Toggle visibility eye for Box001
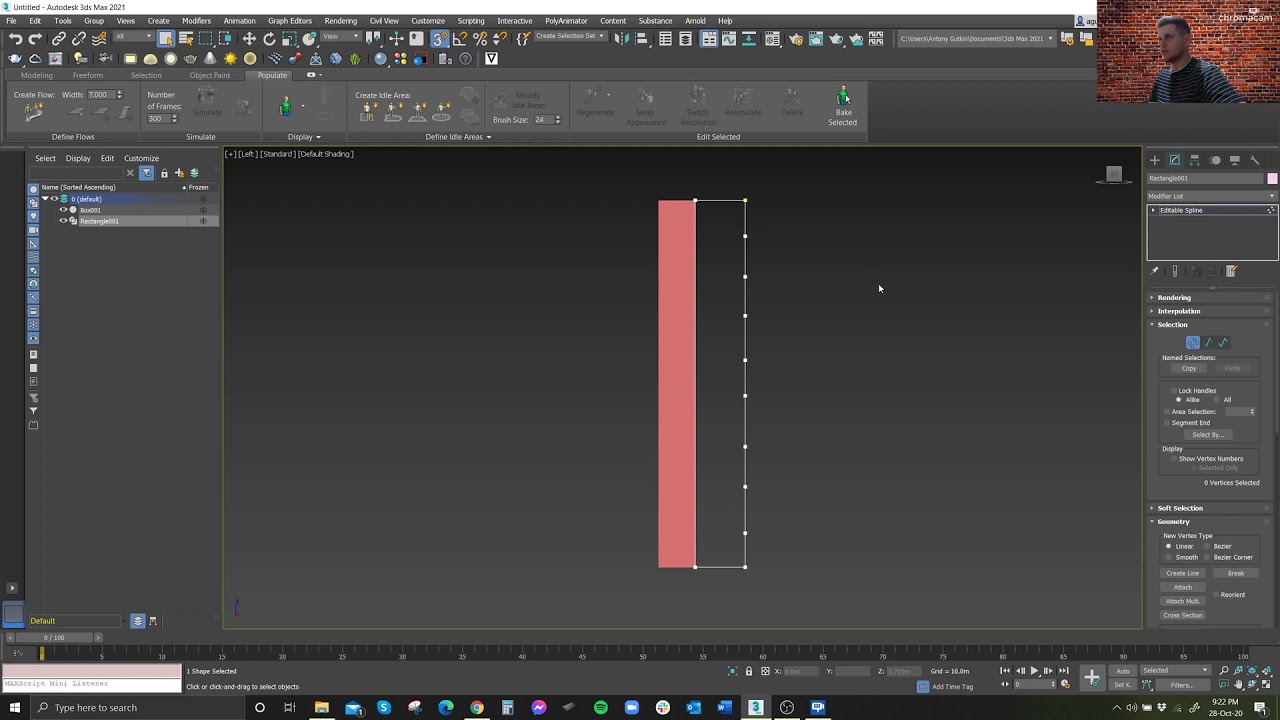The image size is (1280, 720). pyautogui.click(x=64, y=210)
